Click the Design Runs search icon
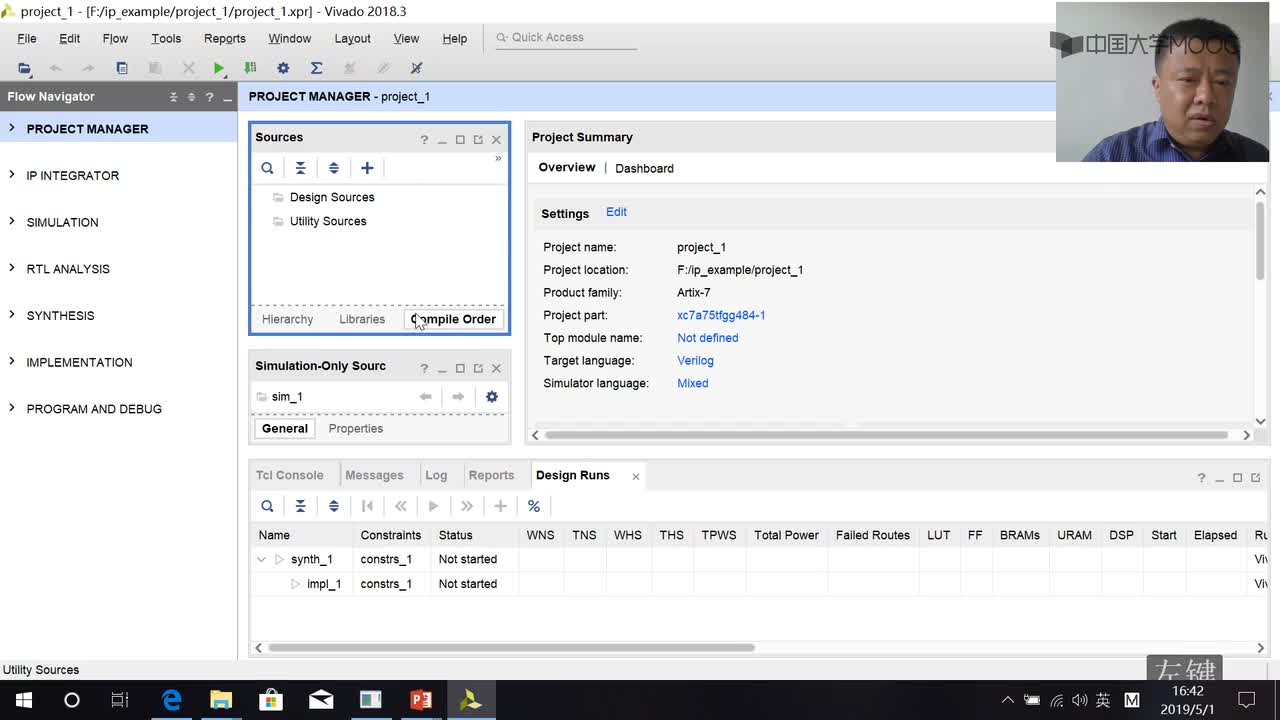1280x720 pixels. click(267, 506)
